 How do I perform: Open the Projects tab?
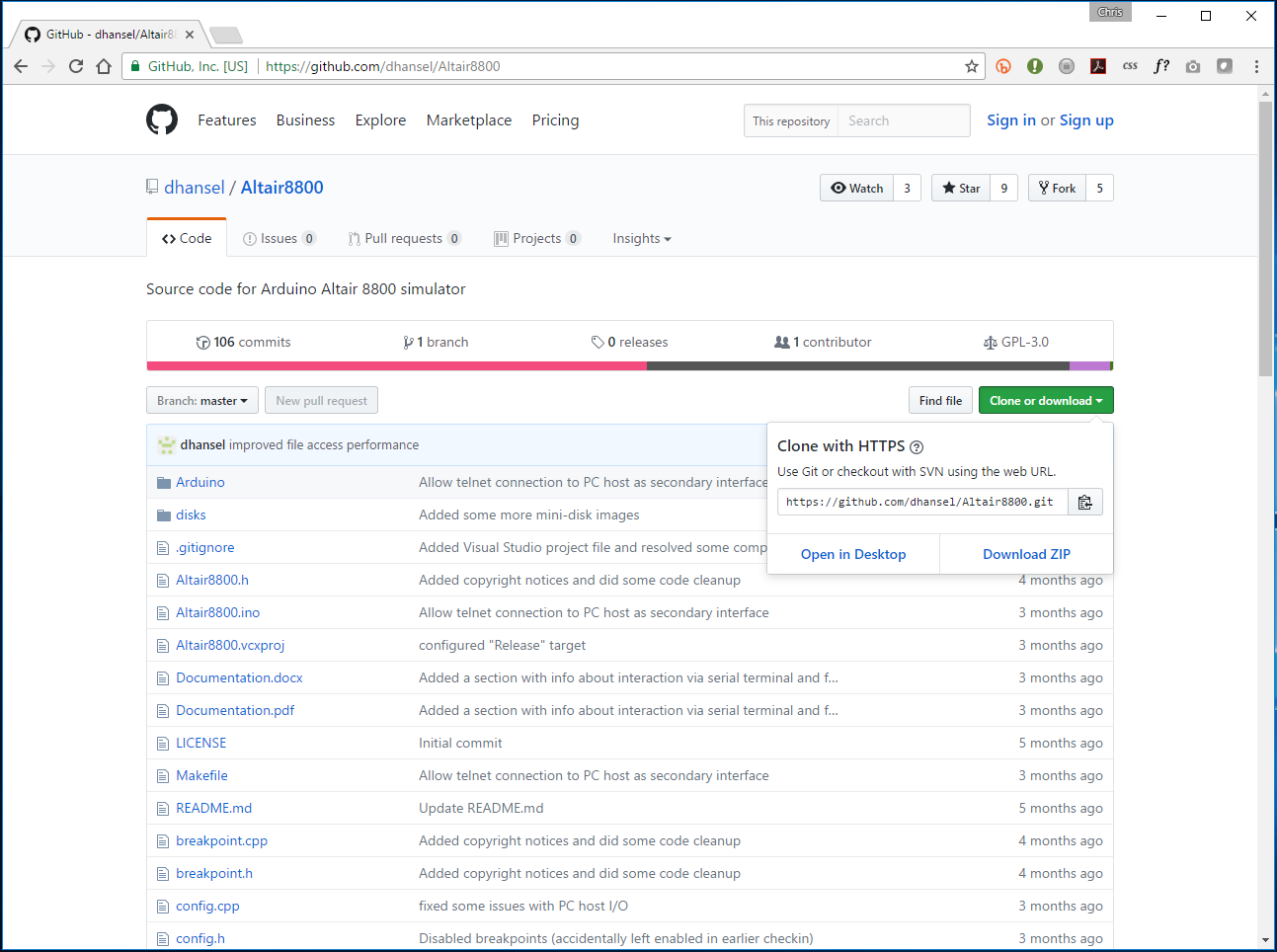537,238
